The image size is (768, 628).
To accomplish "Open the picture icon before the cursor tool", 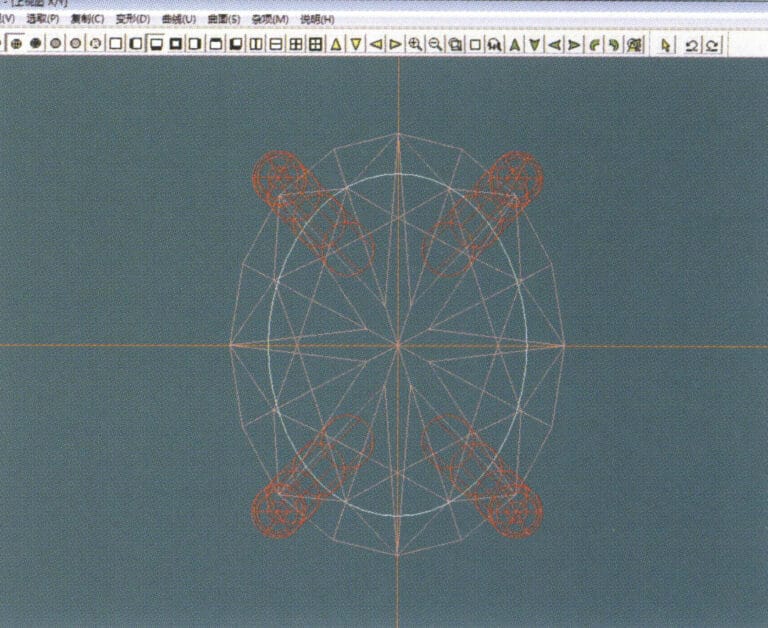I will pyautogui.click(x=634, y=45).
